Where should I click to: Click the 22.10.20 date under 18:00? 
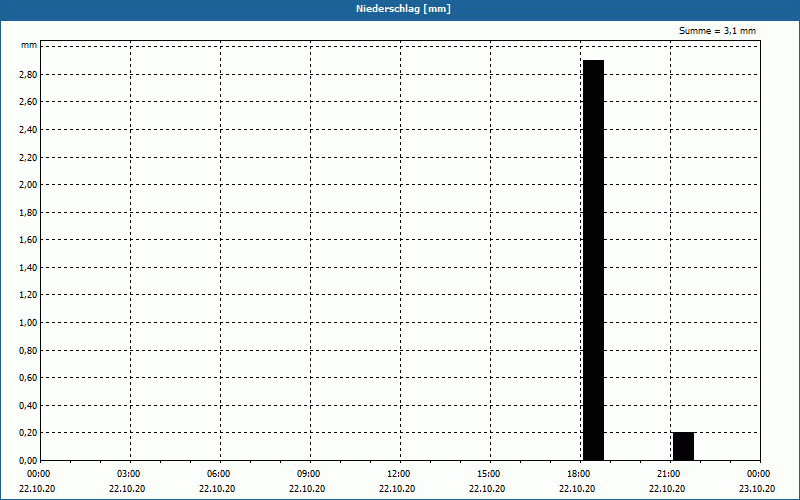point(577,489)
